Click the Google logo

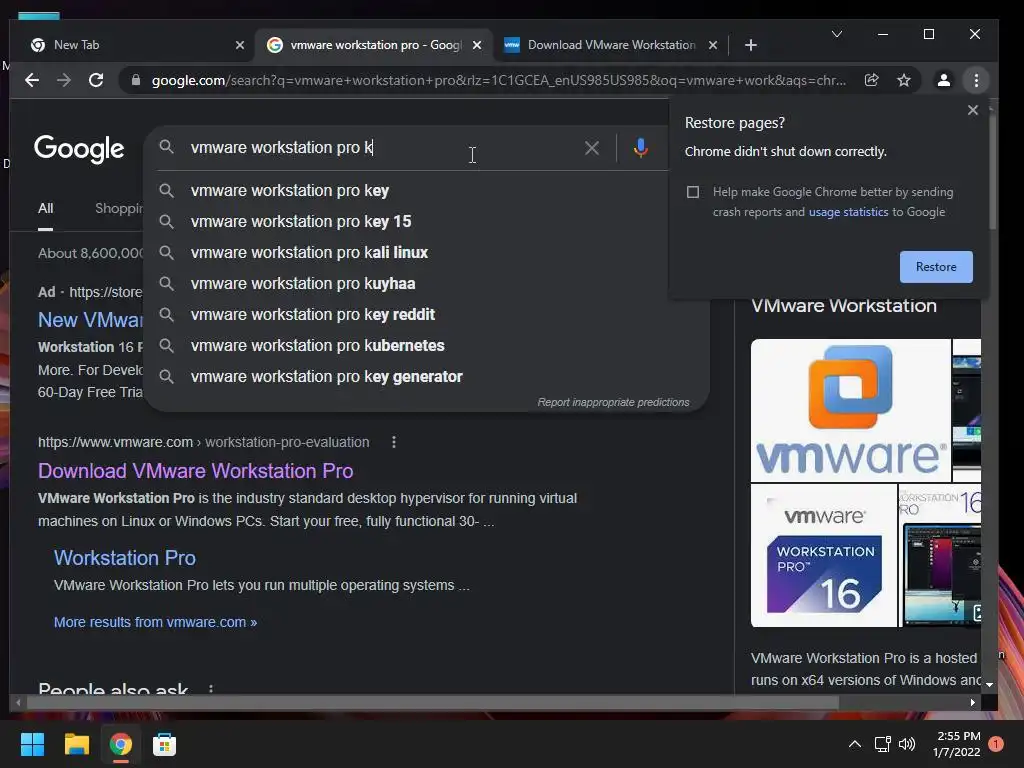79,150
